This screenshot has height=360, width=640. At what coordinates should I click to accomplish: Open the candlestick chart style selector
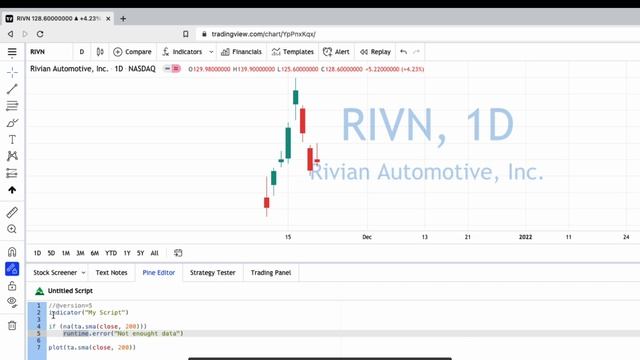[100, 52]
